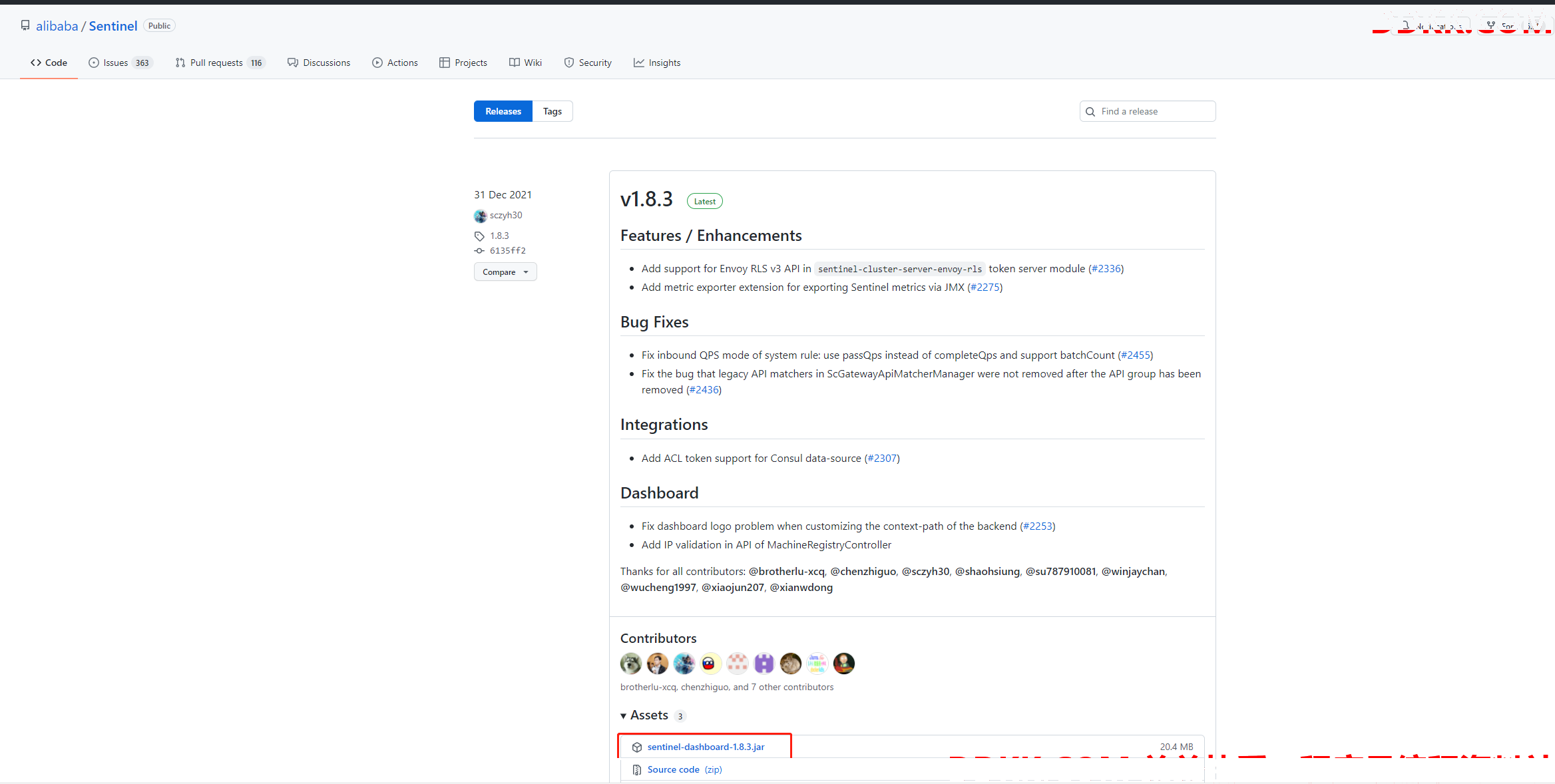Screen dimensions: 1555x784
Task: Open the Projects tab
Action: coord(463,63)
